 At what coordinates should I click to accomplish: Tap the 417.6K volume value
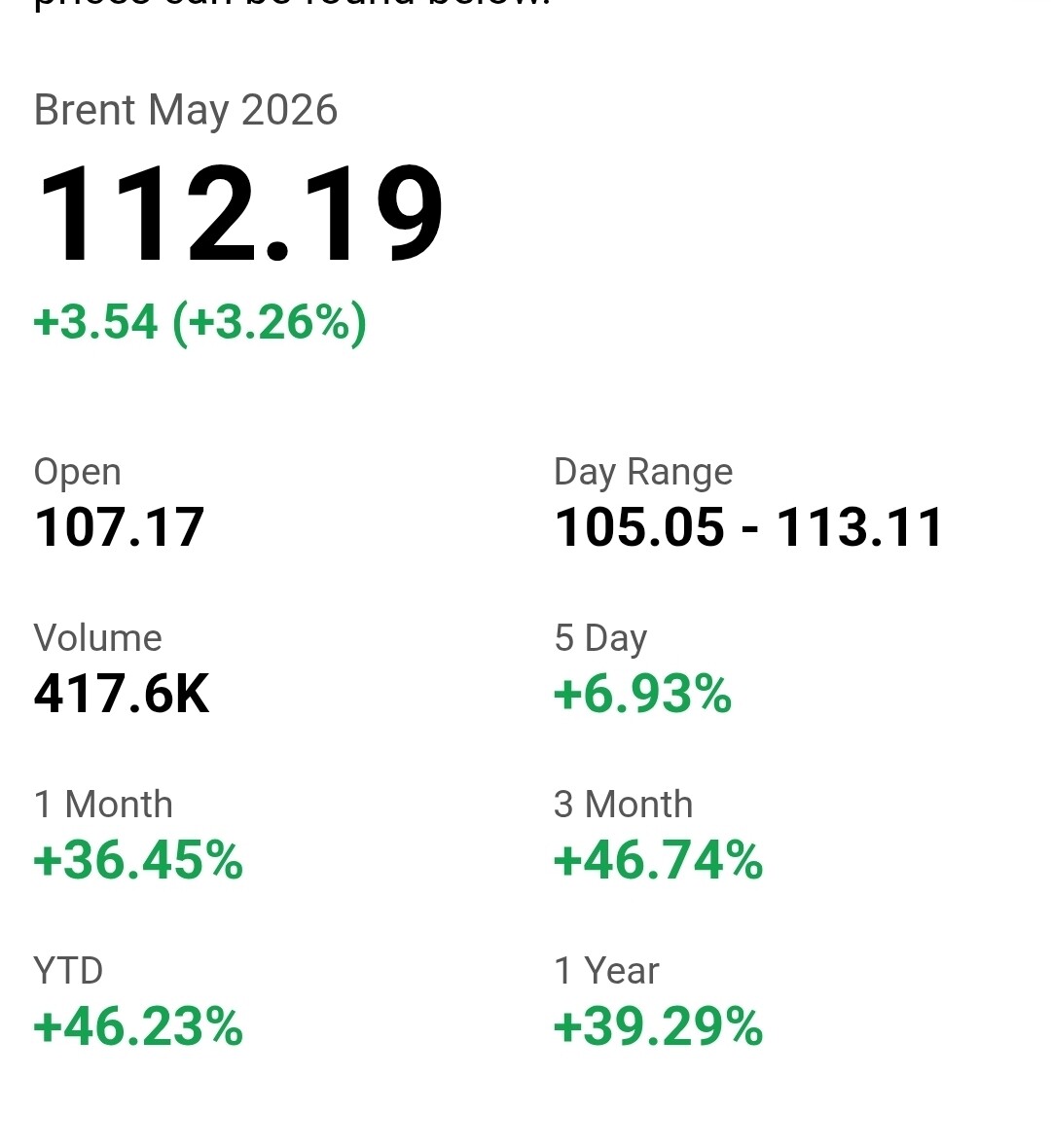pos(122,694)
